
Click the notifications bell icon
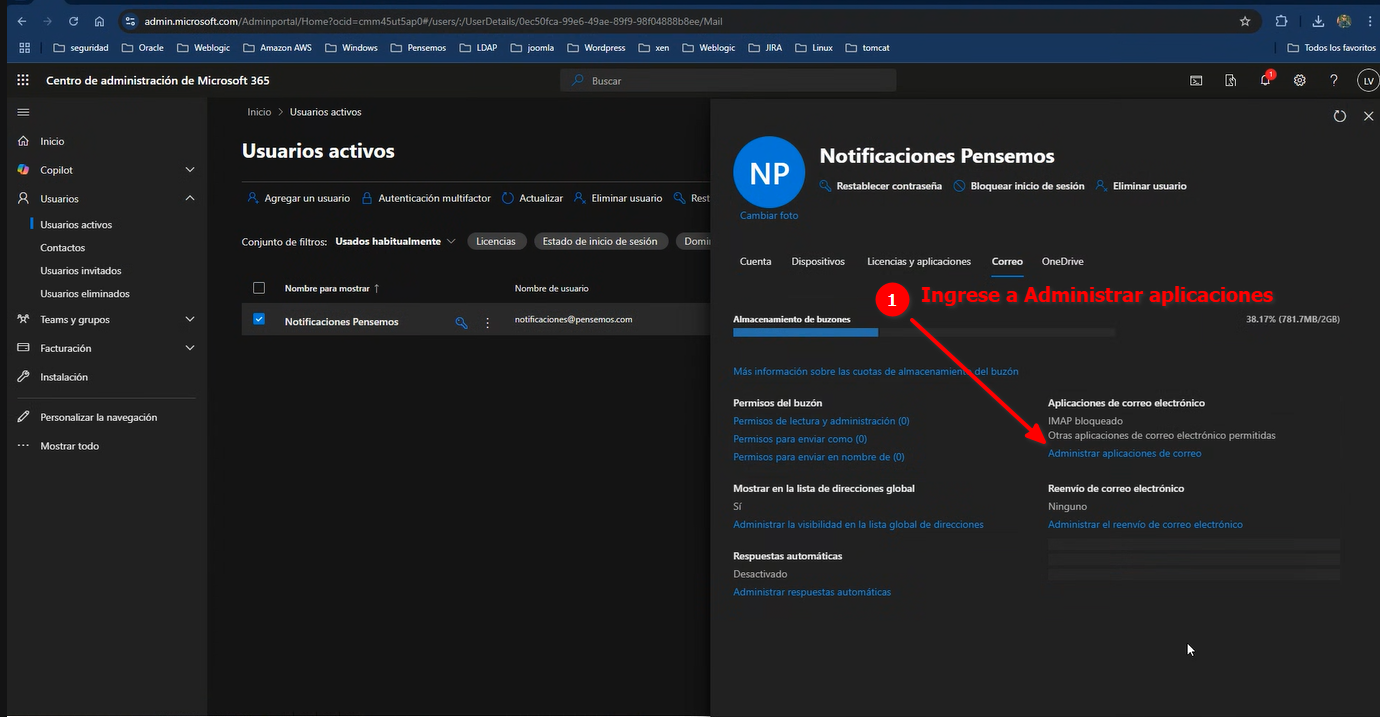1265,80
